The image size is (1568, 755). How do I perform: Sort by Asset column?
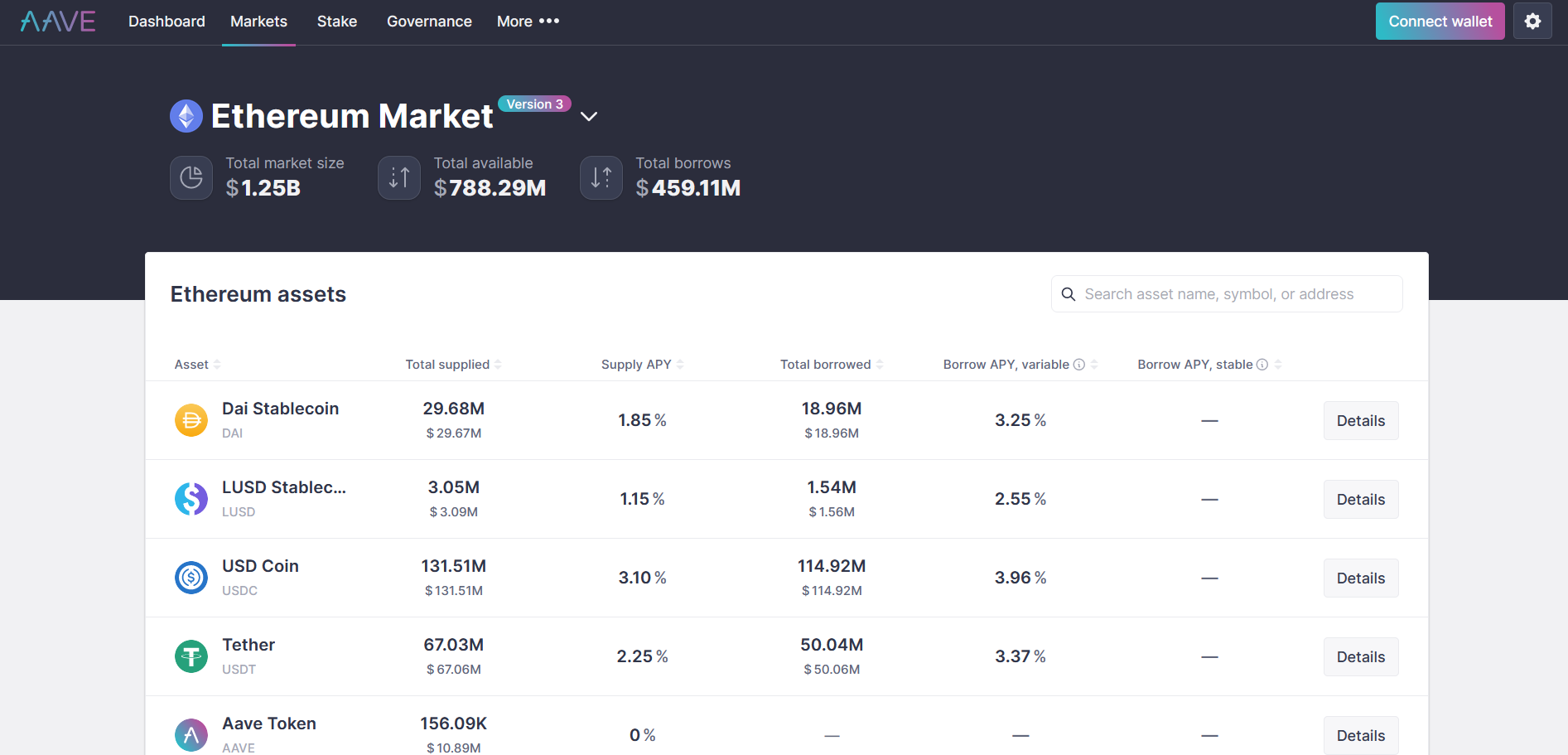click(197, 365)
